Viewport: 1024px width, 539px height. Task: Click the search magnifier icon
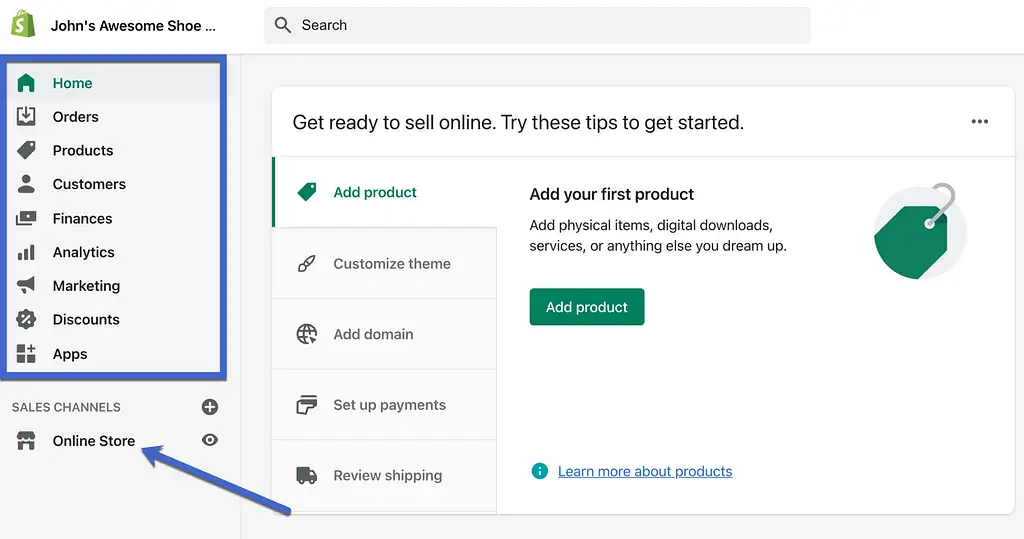(x=283, y=25)
